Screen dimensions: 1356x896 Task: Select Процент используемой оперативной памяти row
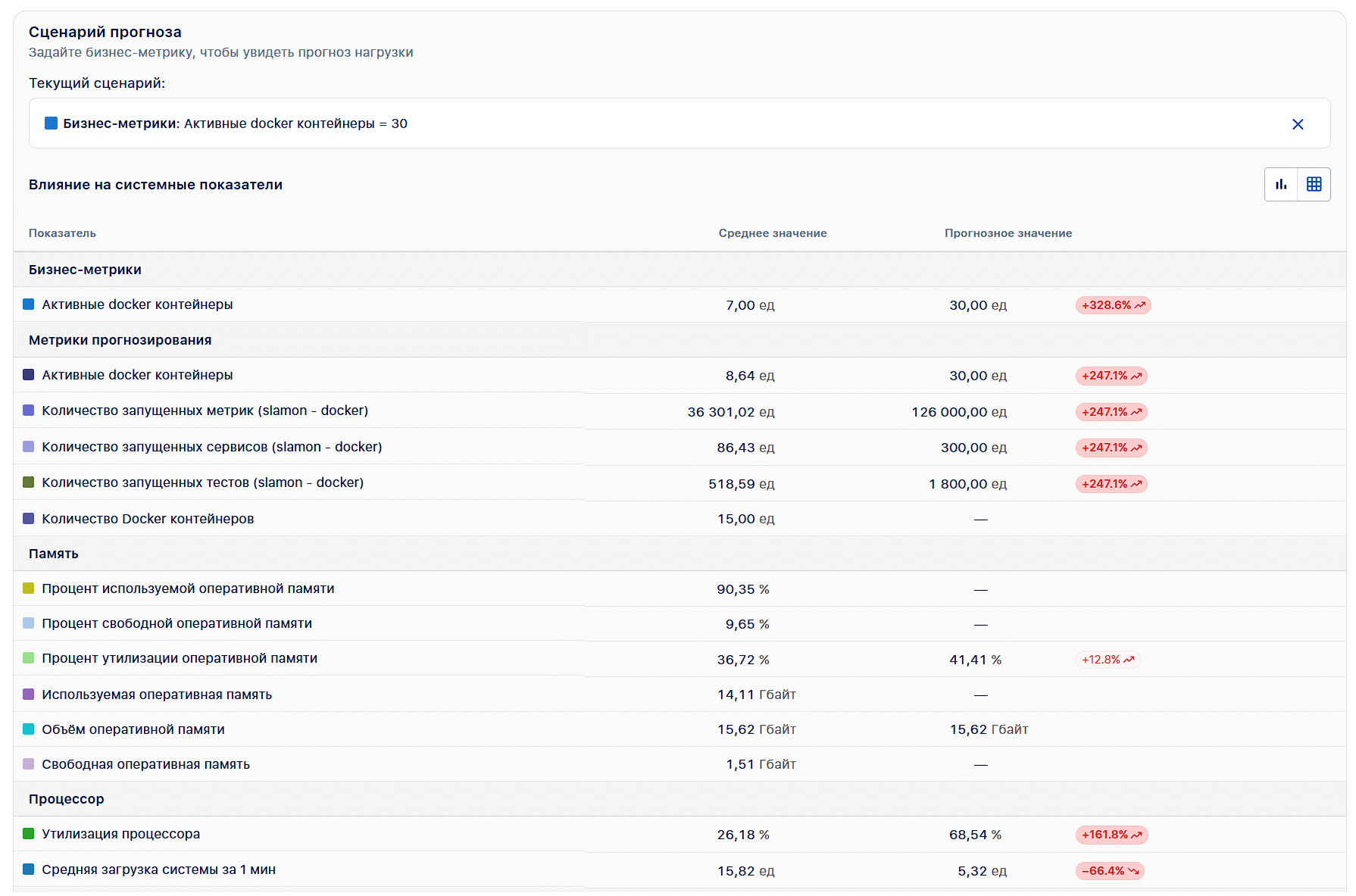point(188,588)
